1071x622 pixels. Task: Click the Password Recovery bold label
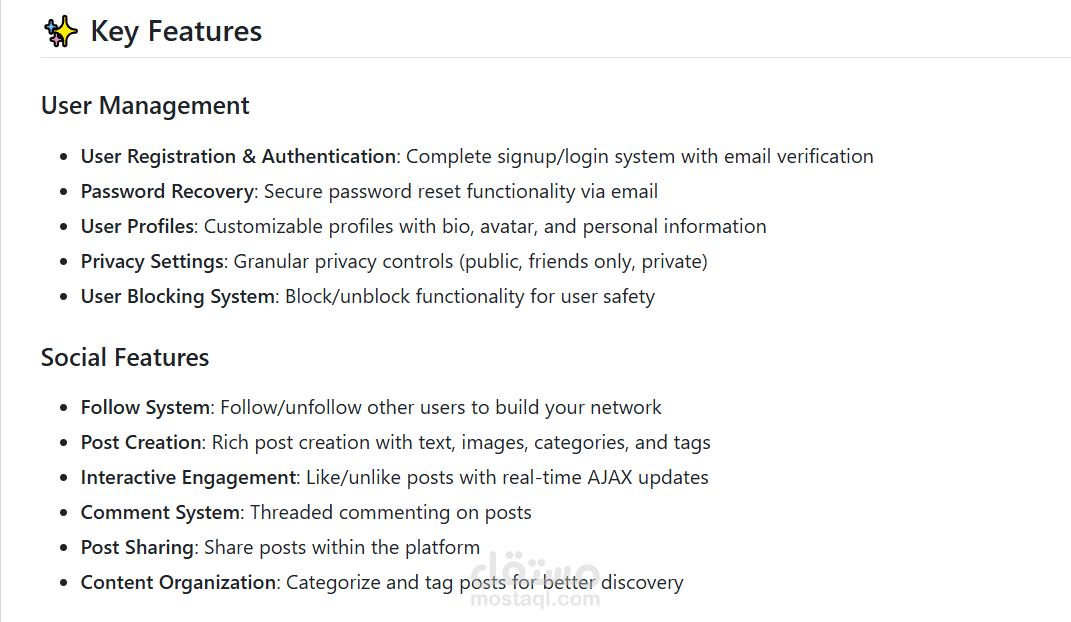tap(167, 192)
